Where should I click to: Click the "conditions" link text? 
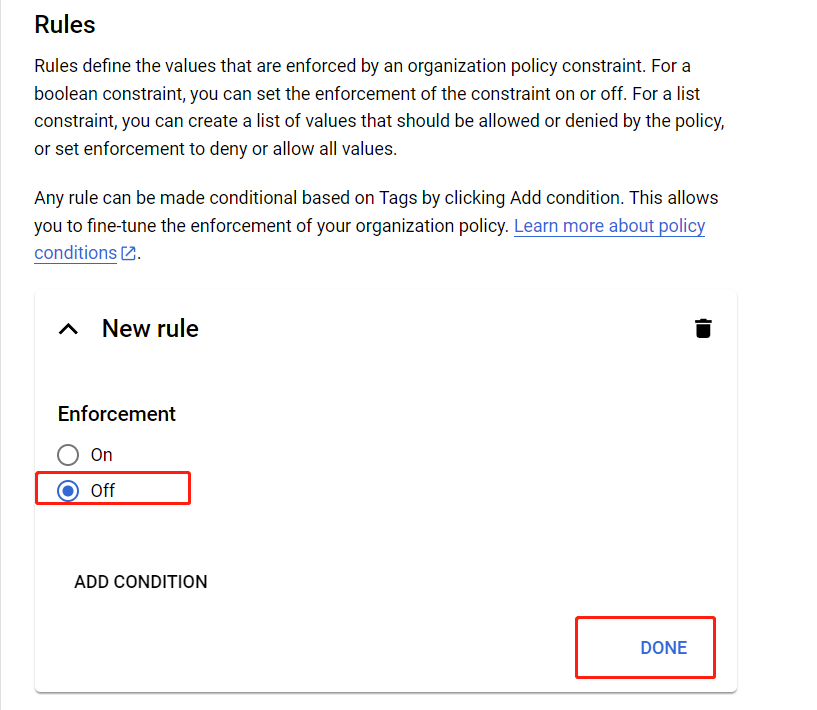point(75,253)
